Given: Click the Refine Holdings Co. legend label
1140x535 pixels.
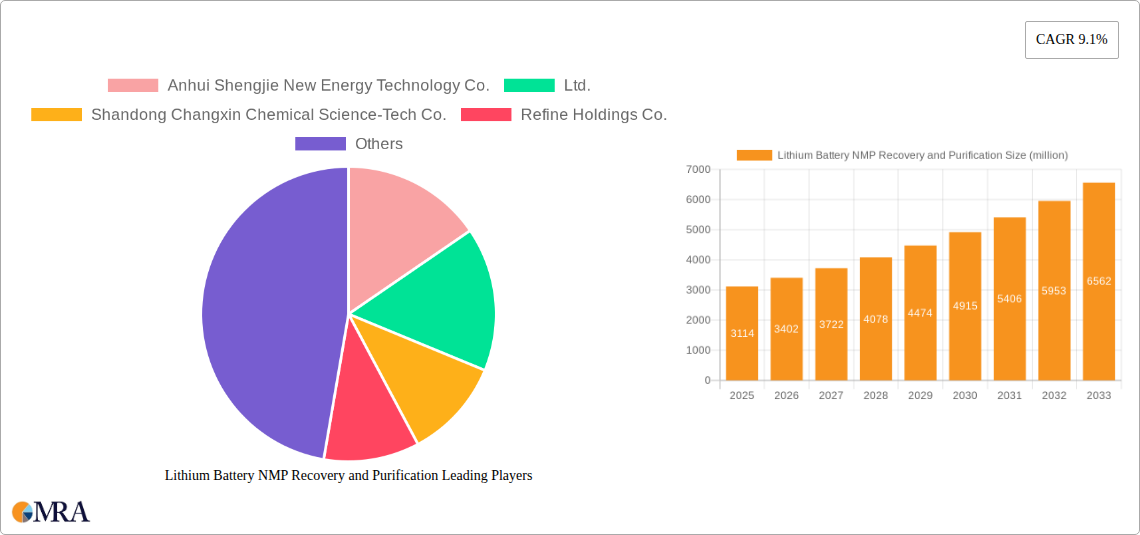Looking at the screenshot, I should point(594,115).
